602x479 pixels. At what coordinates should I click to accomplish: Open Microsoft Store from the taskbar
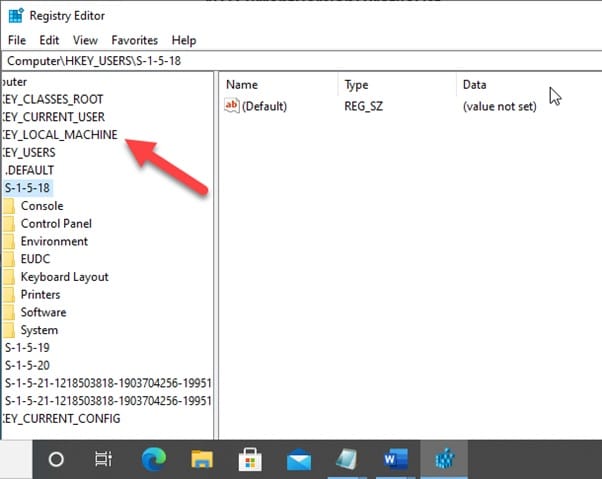pyautogui.click(x=250, y=459)
